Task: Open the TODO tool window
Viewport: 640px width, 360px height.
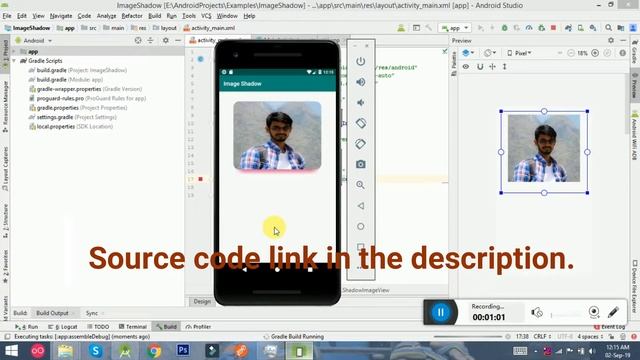Action: (98, 327)
